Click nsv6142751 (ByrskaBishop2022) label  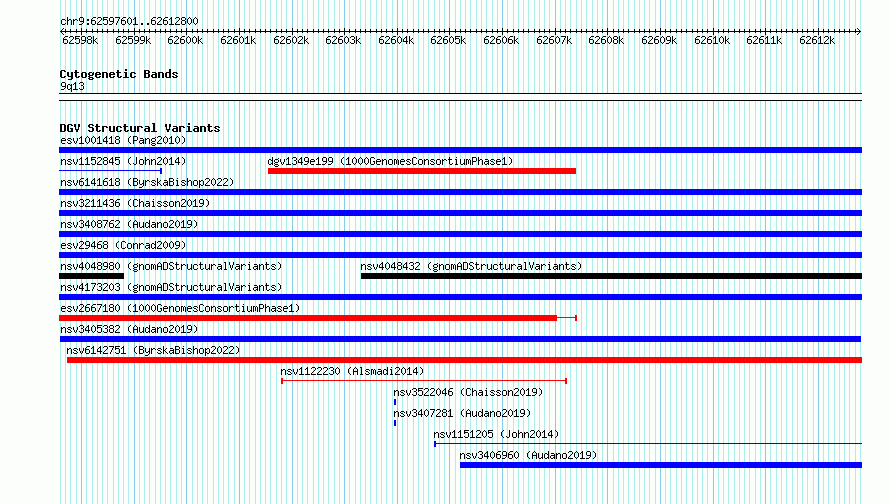point(153,350)
